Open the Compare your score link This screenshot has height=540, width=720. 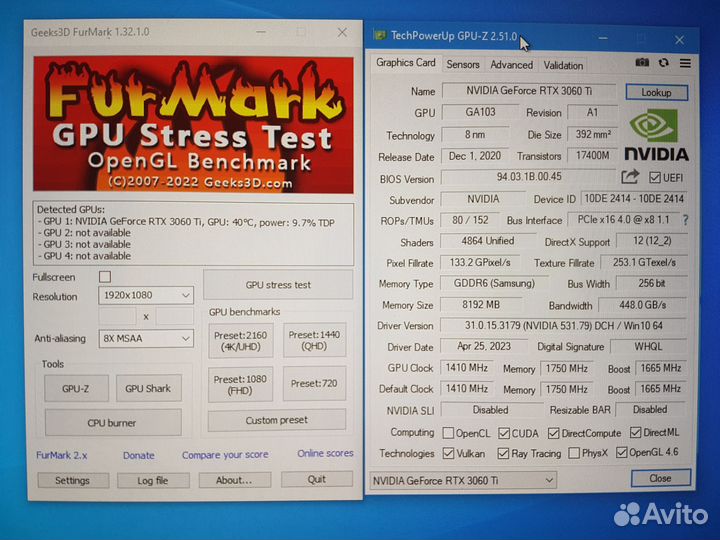[225, 455]
